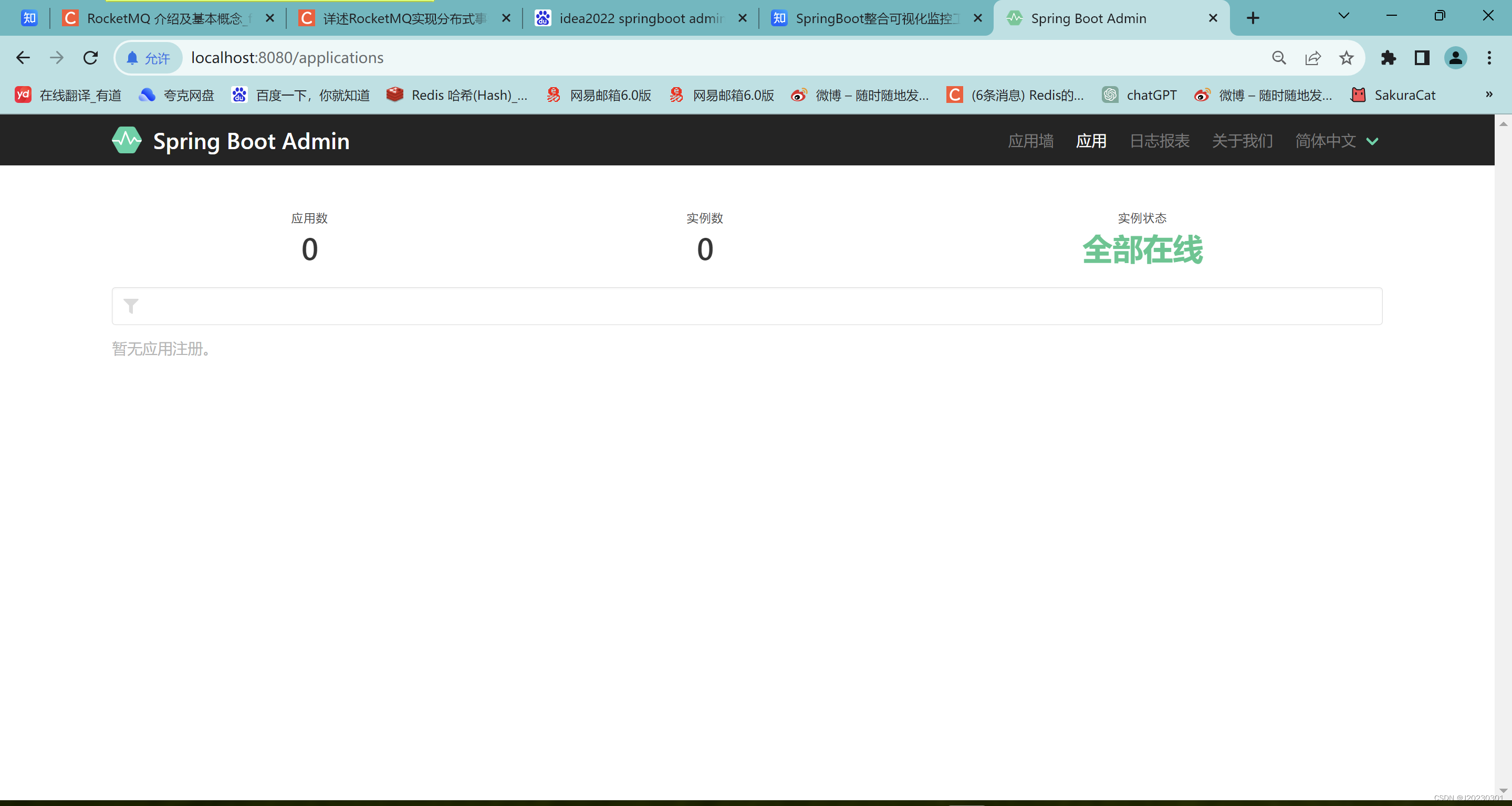The image size is (1512, 806).
Task: Click the zoom magnifier icon in address bar
Action: [x=1279, y=58]
